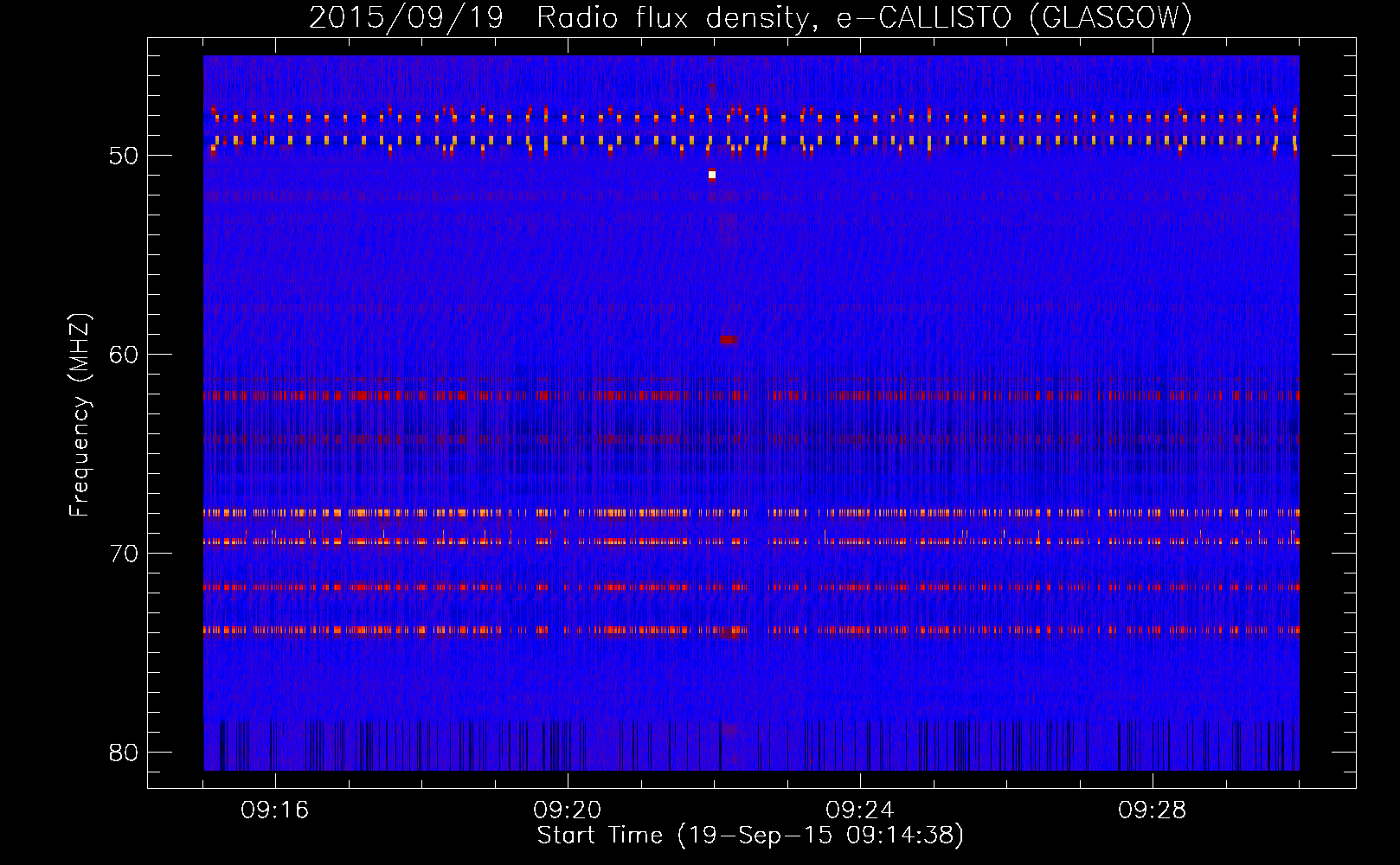
Task: Click the 09:16 time tick label
Action: tap(274, 811)
